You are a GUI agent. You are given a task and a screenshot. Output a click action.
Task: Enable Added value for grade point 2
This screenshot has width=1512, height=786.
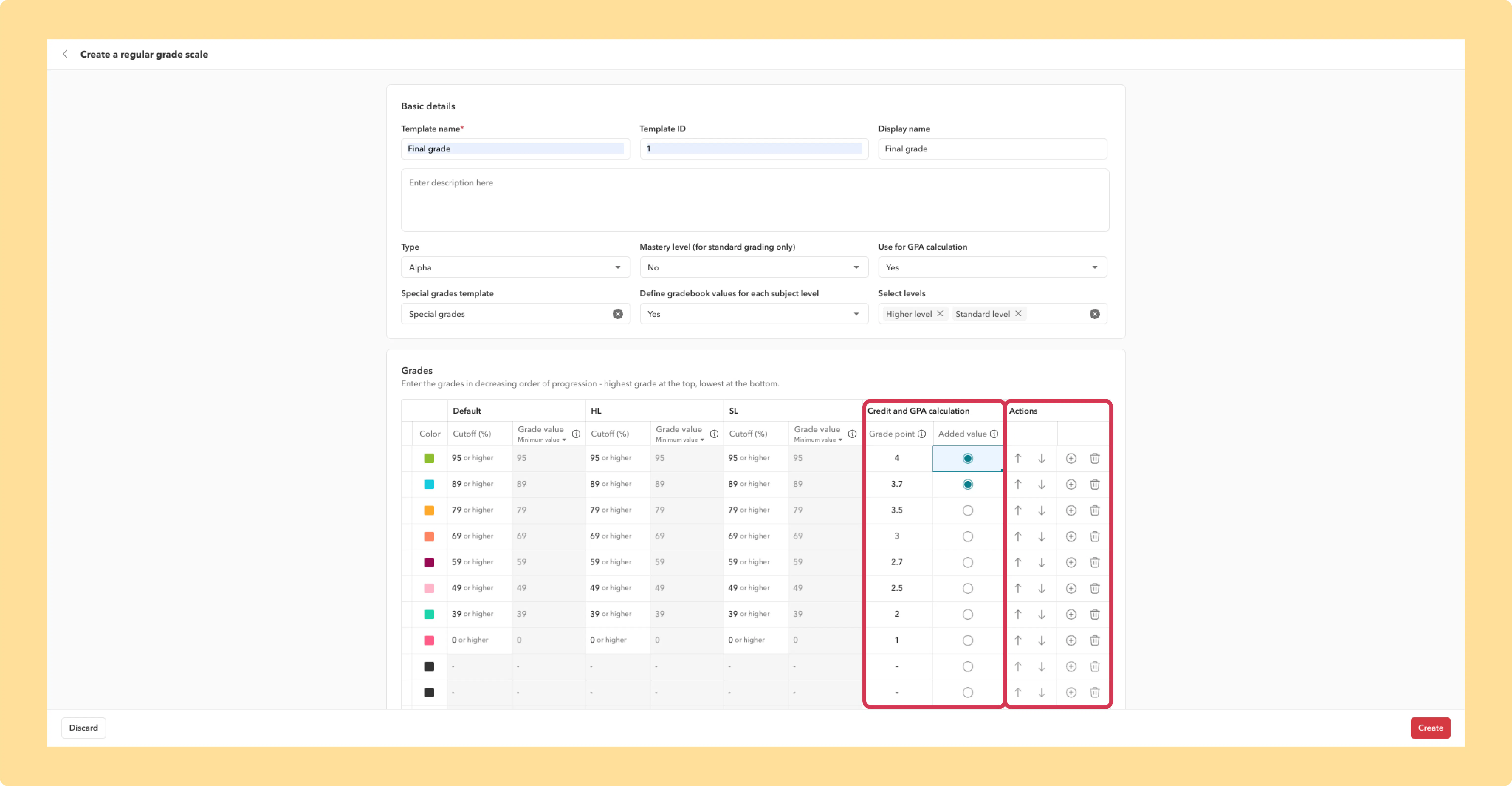pyautogui.click(x=967, y=614)
